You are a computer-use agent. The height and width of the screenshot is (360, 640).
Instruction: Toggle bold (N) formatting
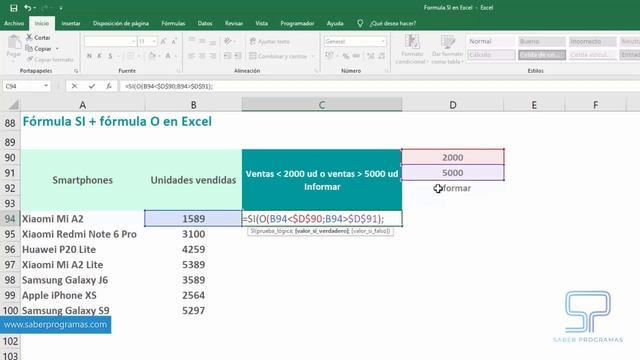[x=89, y=56]
